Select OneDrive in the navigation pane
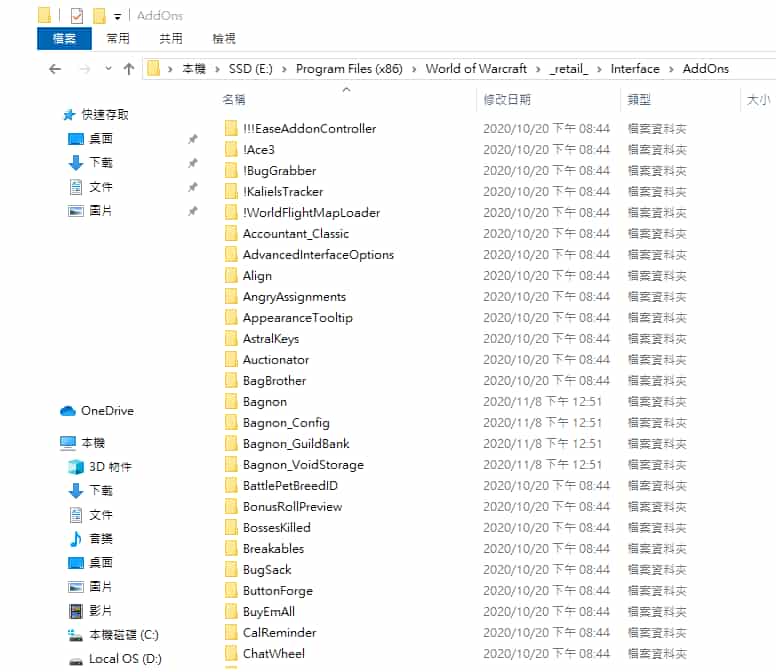The height and width of the screenshot is (672, 776). (x=106, y=411)
